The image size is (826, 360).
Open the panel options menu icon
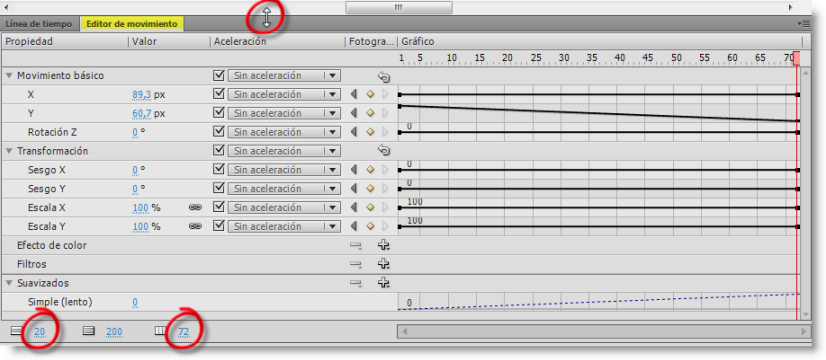coord(804,24)
